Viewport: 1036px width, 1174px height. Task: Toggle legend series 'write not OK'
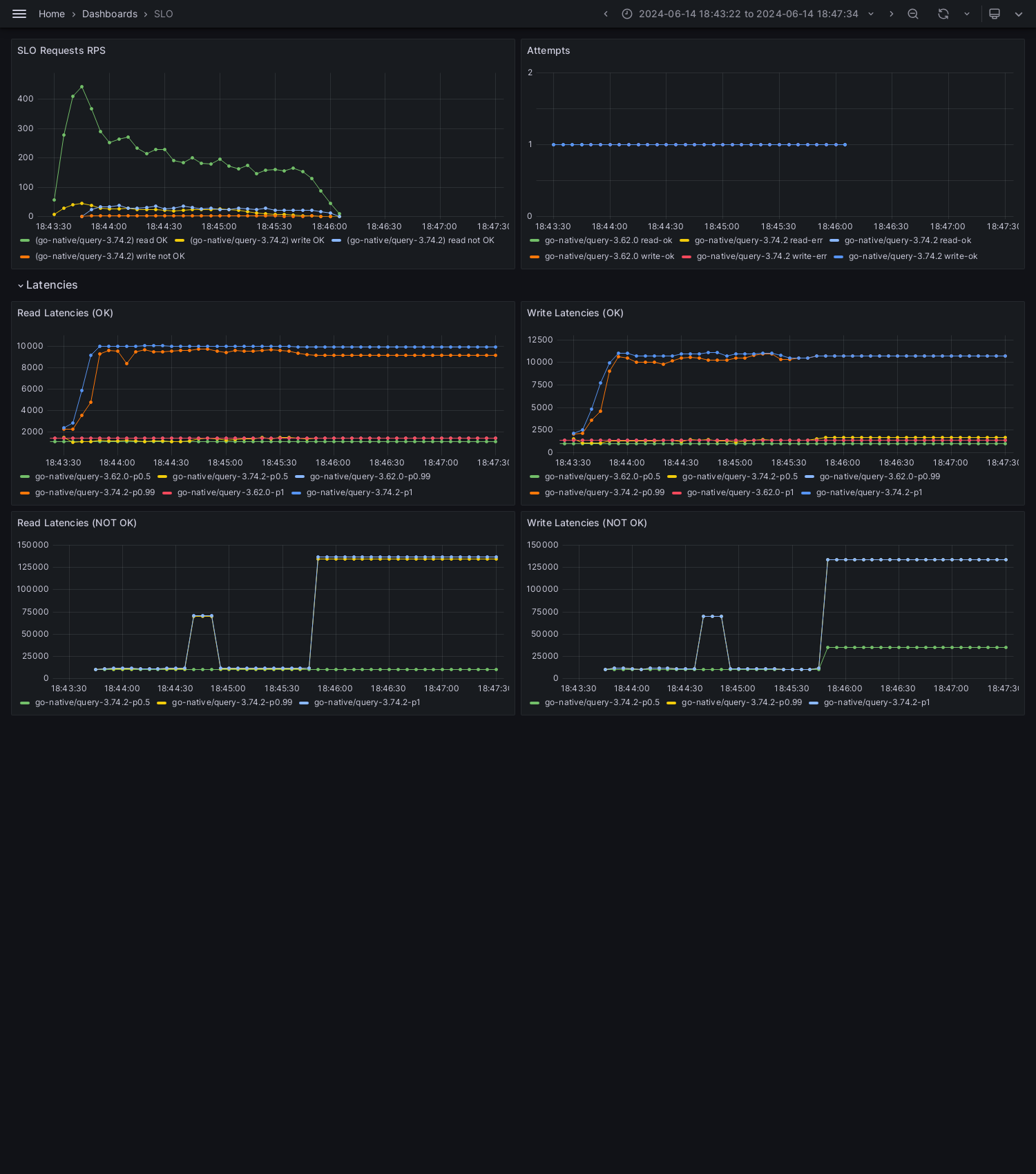click(x=110, y=256)
